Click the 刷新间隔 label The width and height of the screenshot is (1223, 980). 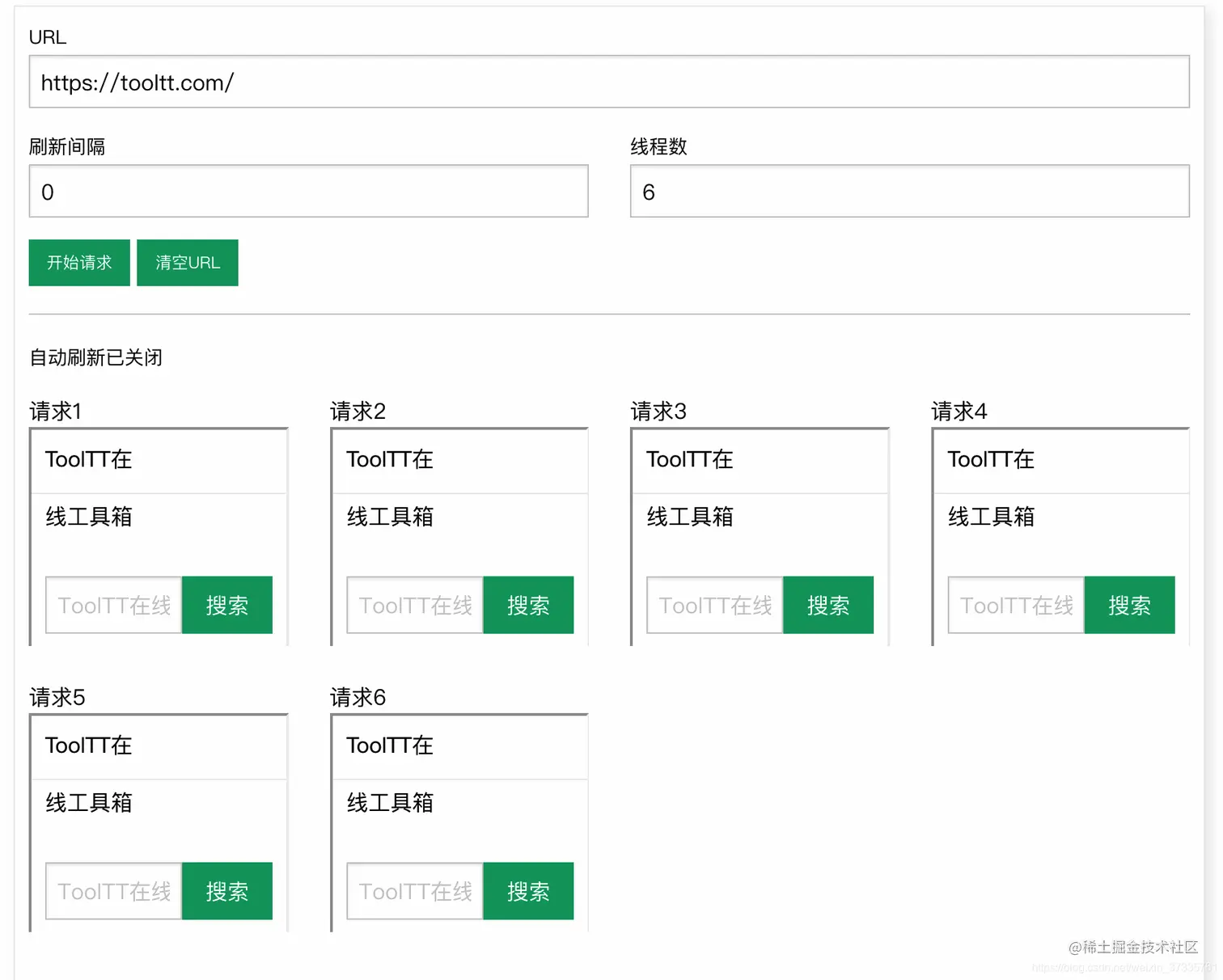pyautogui.click(x=67, y=146)
